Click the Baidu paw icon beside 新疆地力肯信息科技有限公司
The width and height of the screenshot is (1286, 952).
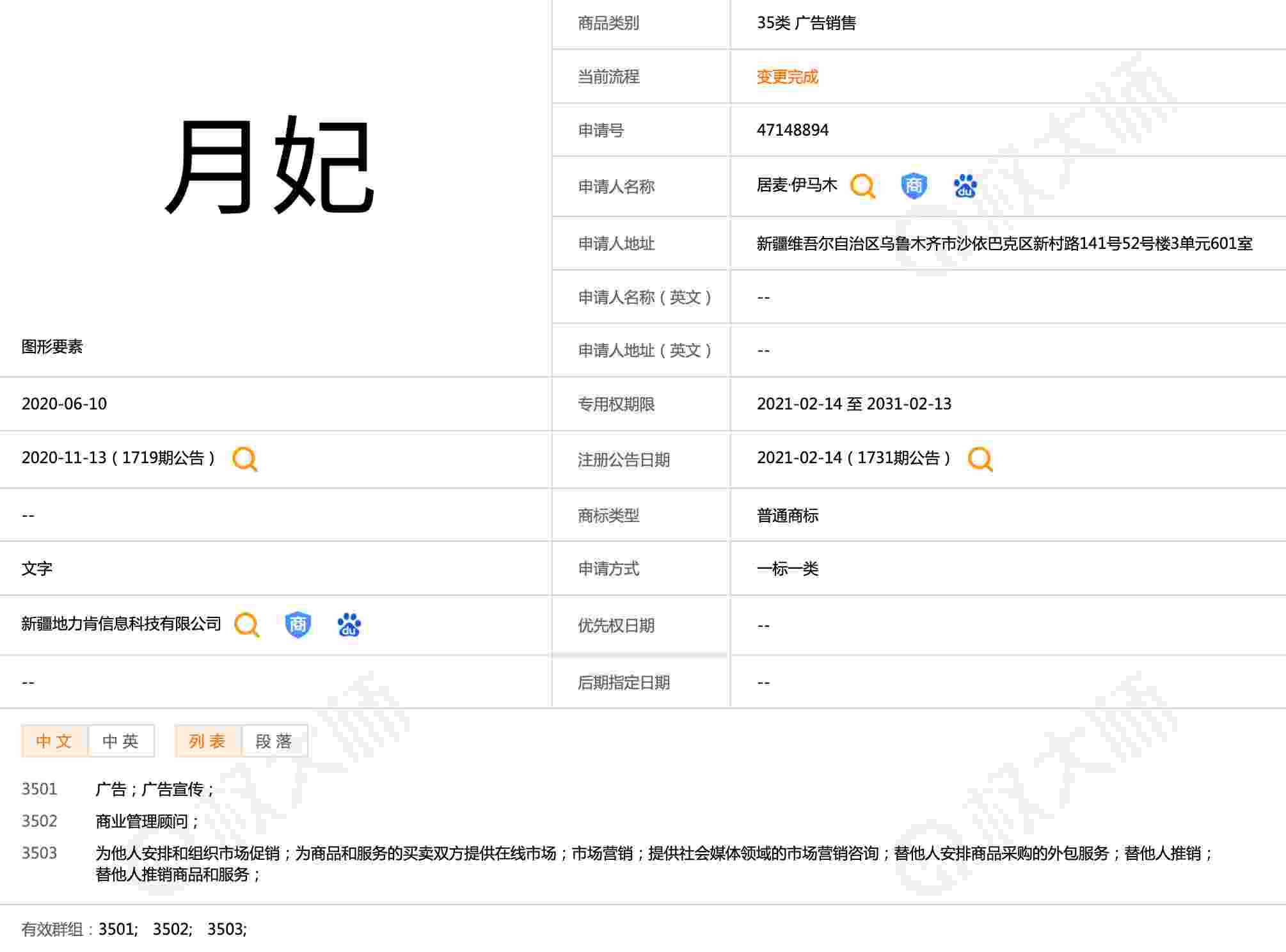point(349,625)
